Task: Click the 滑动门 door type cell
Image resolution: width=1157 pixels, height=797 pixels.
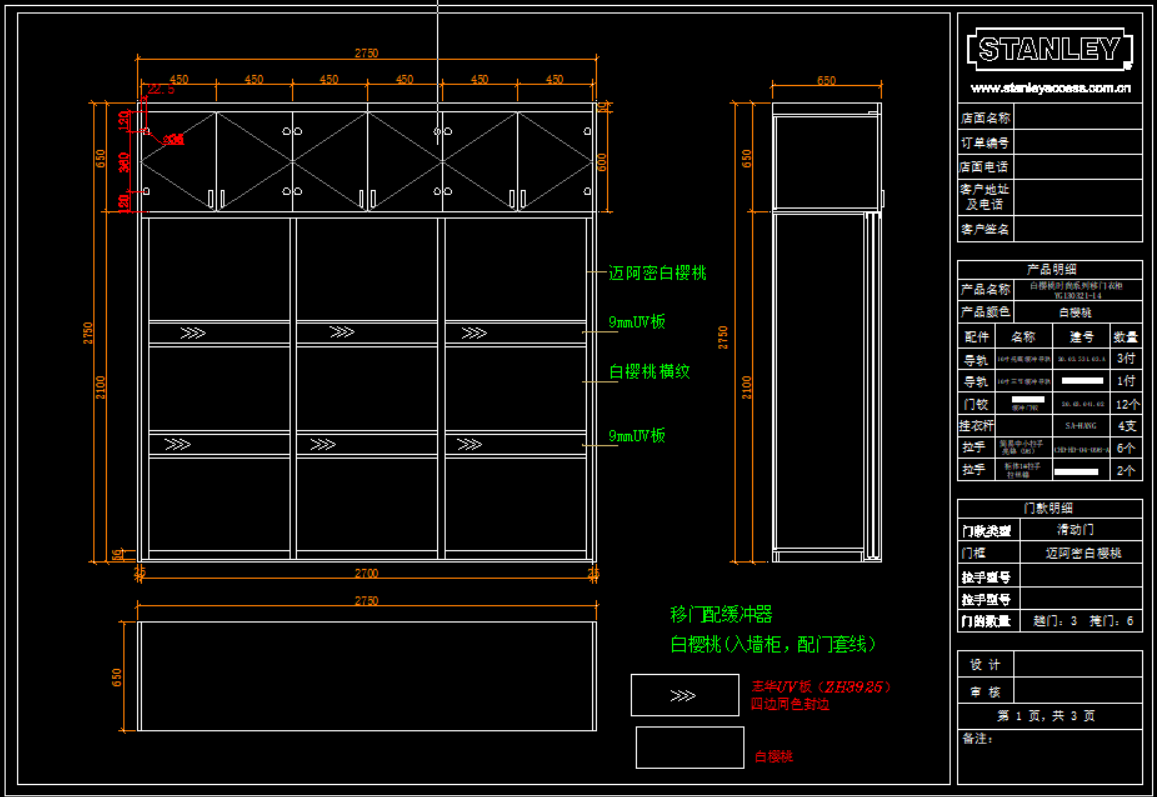Action: (x=1076, y=530)
